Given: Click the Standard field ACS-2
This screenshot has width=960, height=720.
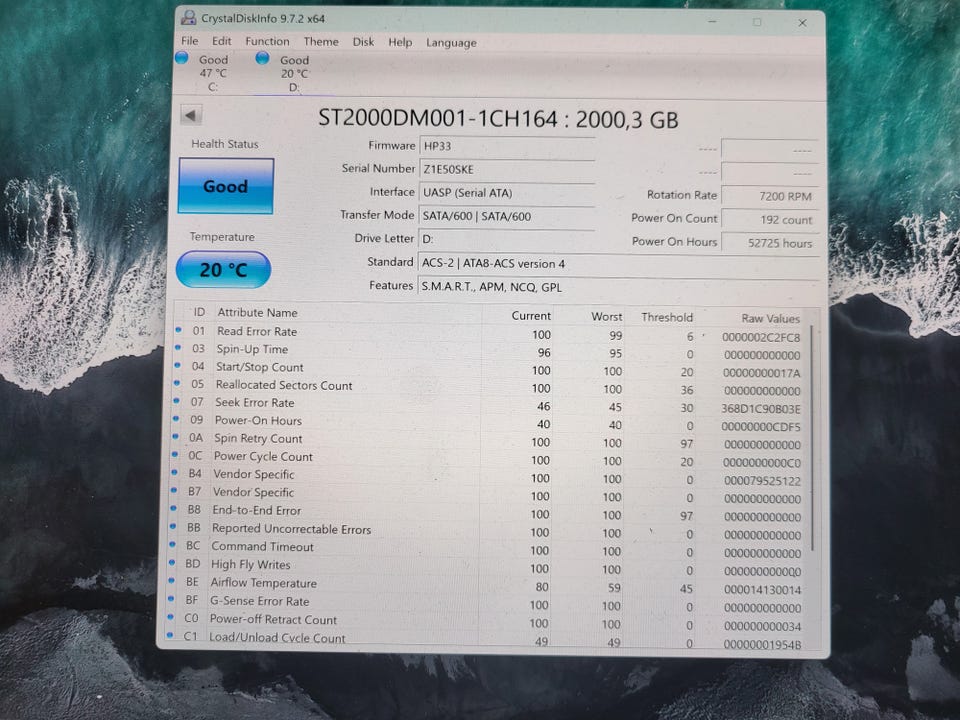Looking at the screenshot, I should pos(617,263).
